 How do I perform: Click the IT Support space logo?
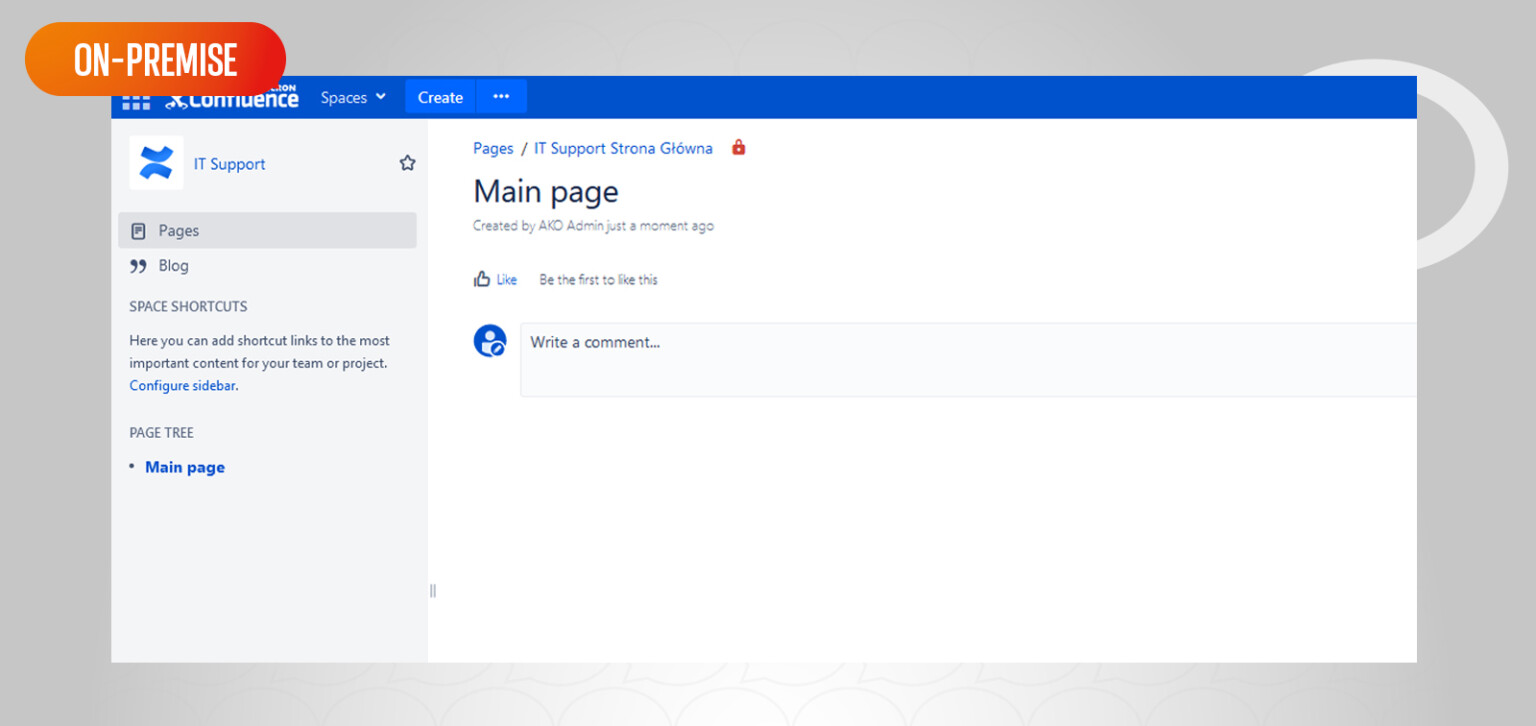[156, 163]
